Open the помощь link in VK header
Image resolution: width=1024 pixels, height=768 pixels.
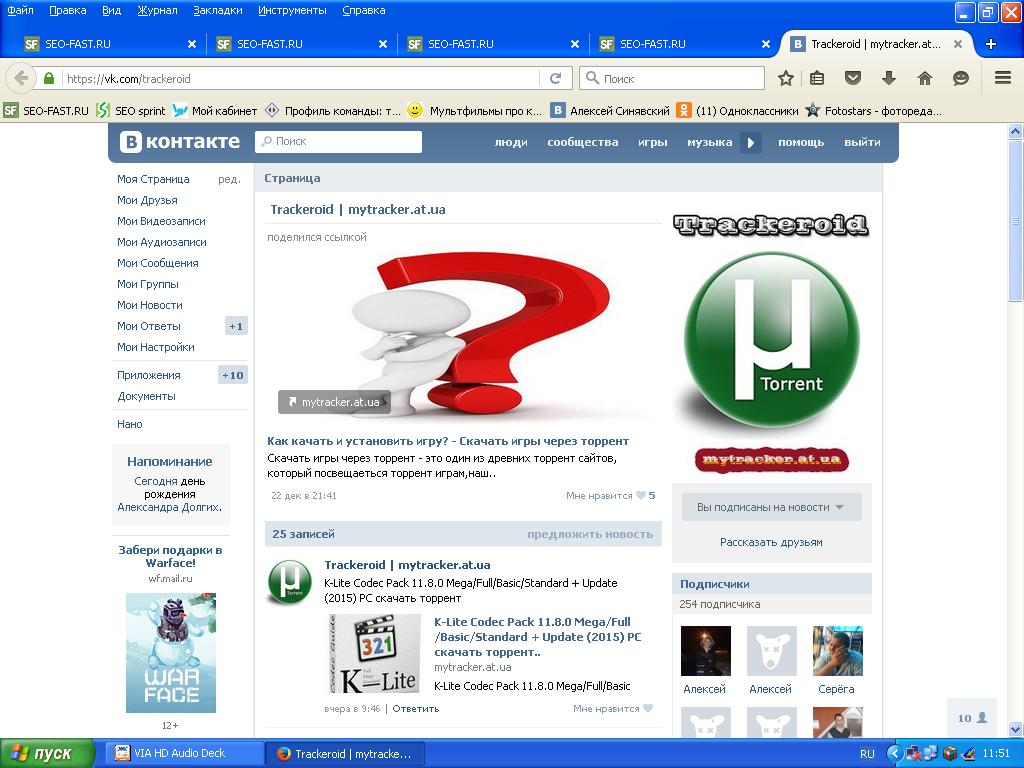click(801, 142)
